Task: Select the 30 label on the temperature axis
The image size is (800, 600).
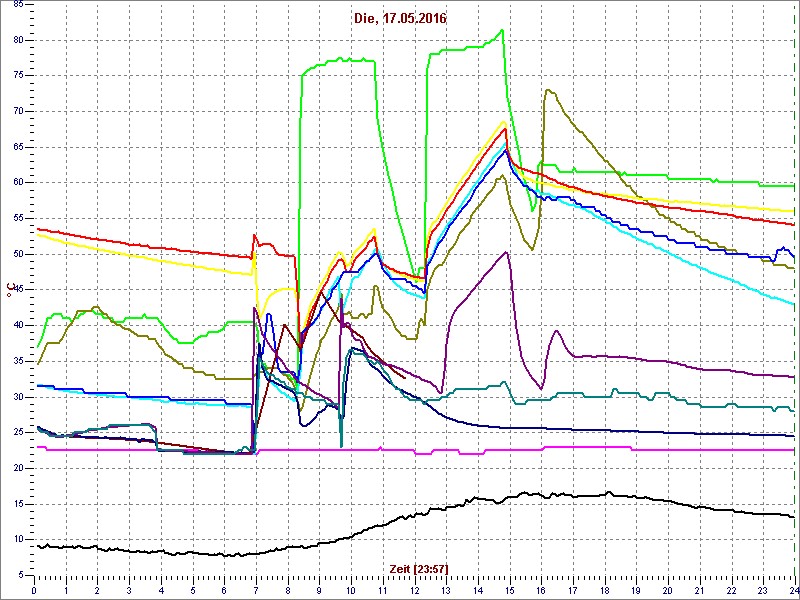Action: point(17,397)
